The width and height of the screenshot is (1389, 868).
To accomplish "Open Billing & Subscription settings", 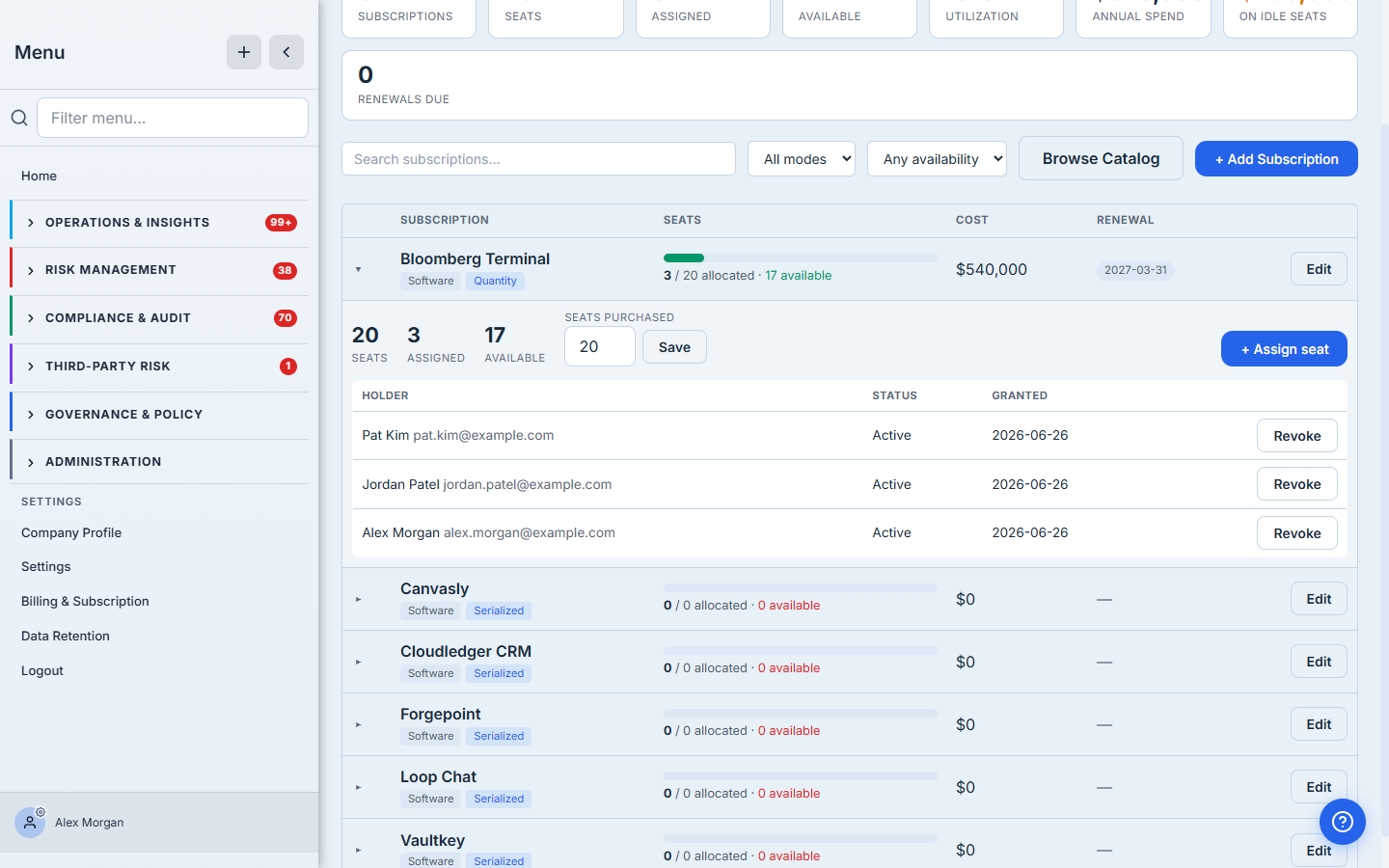I will click(x=85, y=601).
